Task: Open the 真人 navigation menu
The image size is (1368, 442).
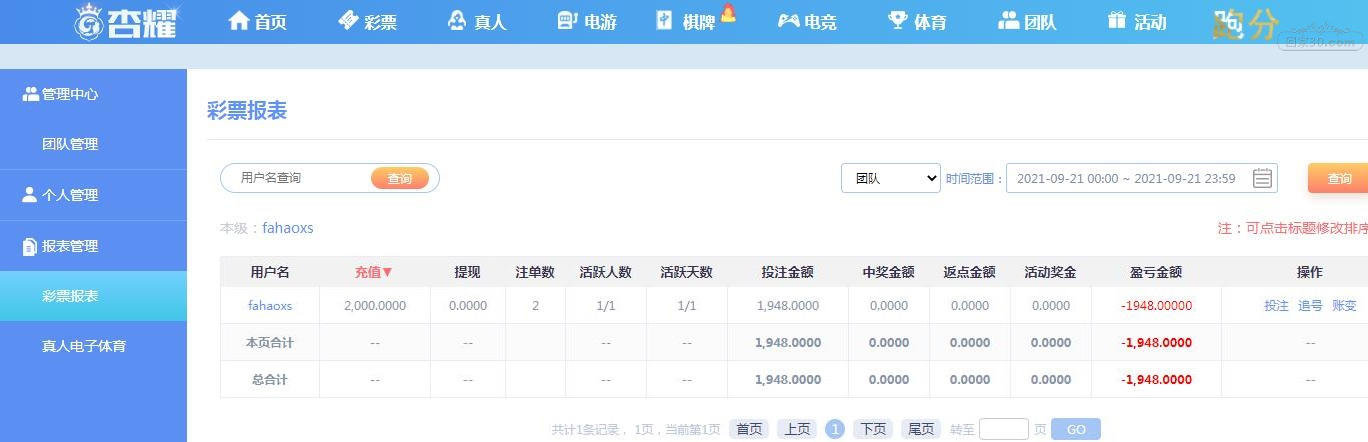Action: pyautogui.click(x=477, y=21)
